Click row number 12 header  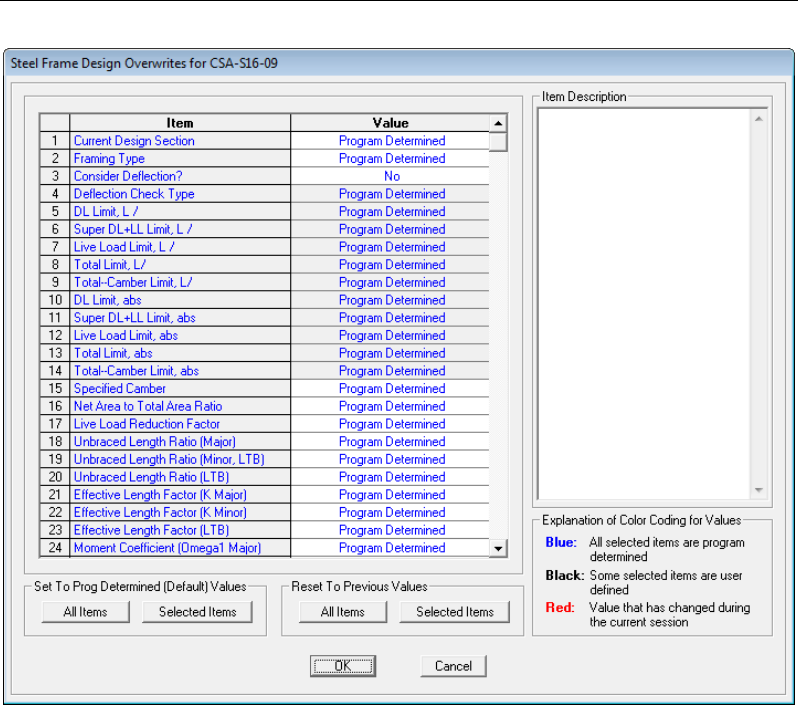tap(55, 335)
